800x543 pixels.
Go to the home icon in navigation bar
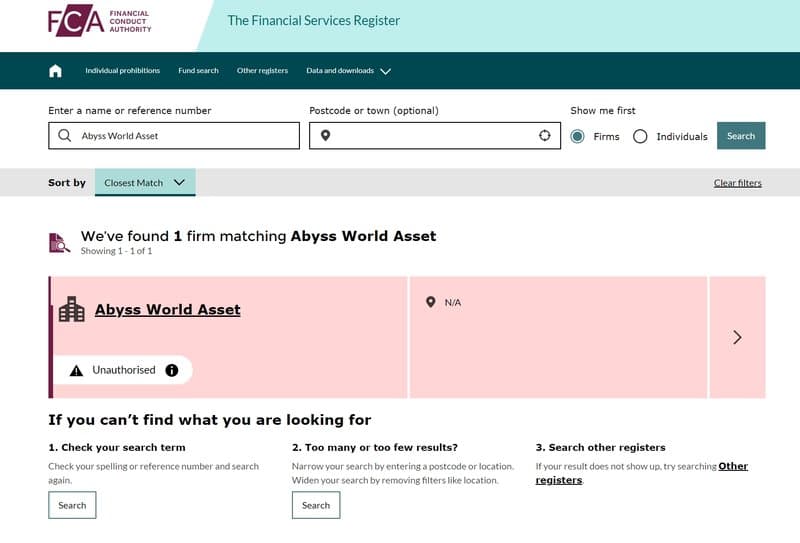click(55, 71)
